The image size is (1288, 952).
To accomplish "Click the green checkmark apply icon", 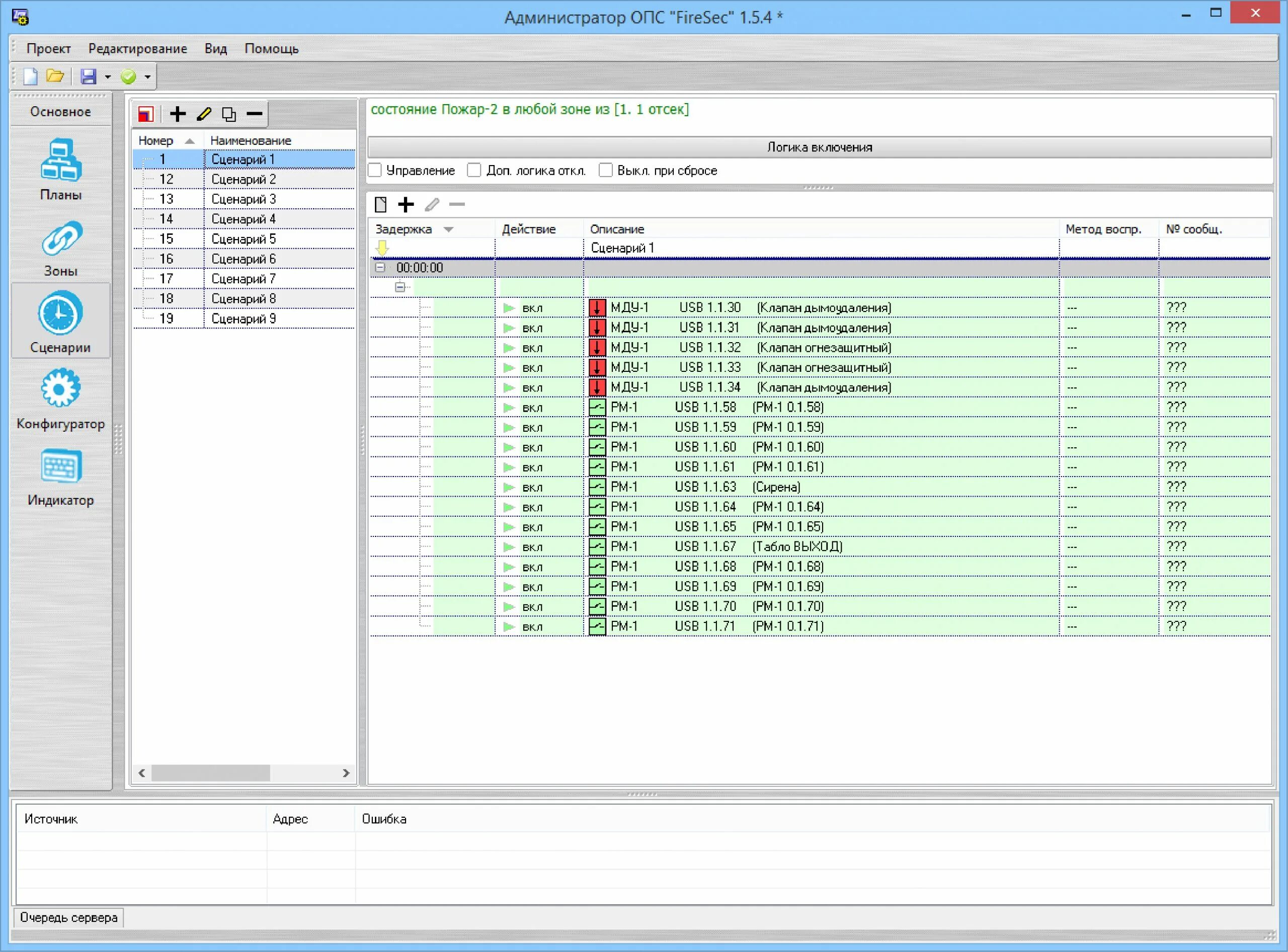I will click(128, 76).
